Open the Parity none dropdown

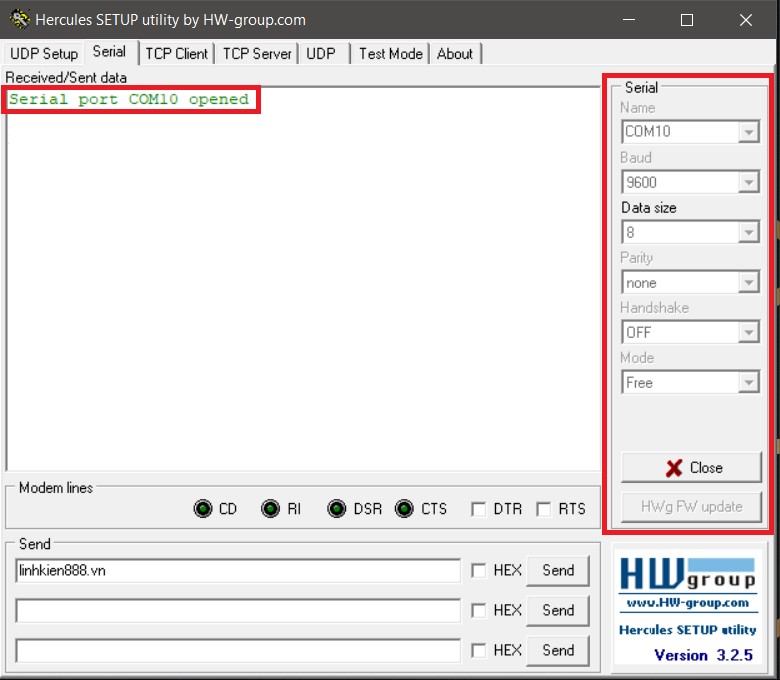(x=749, y=283)
